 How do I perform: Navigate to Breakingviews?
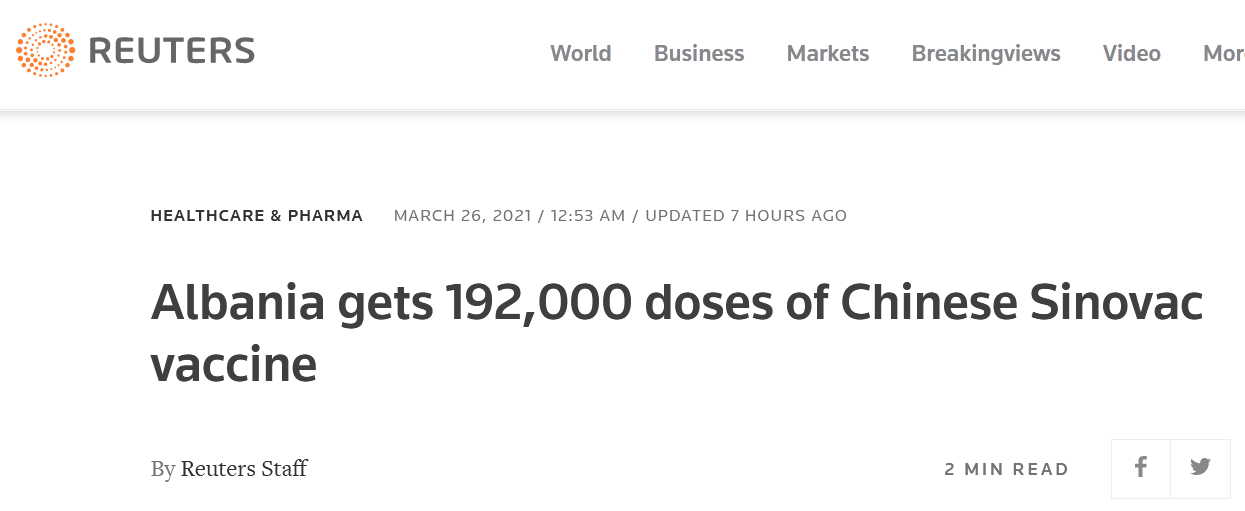[x=986, y=53]
